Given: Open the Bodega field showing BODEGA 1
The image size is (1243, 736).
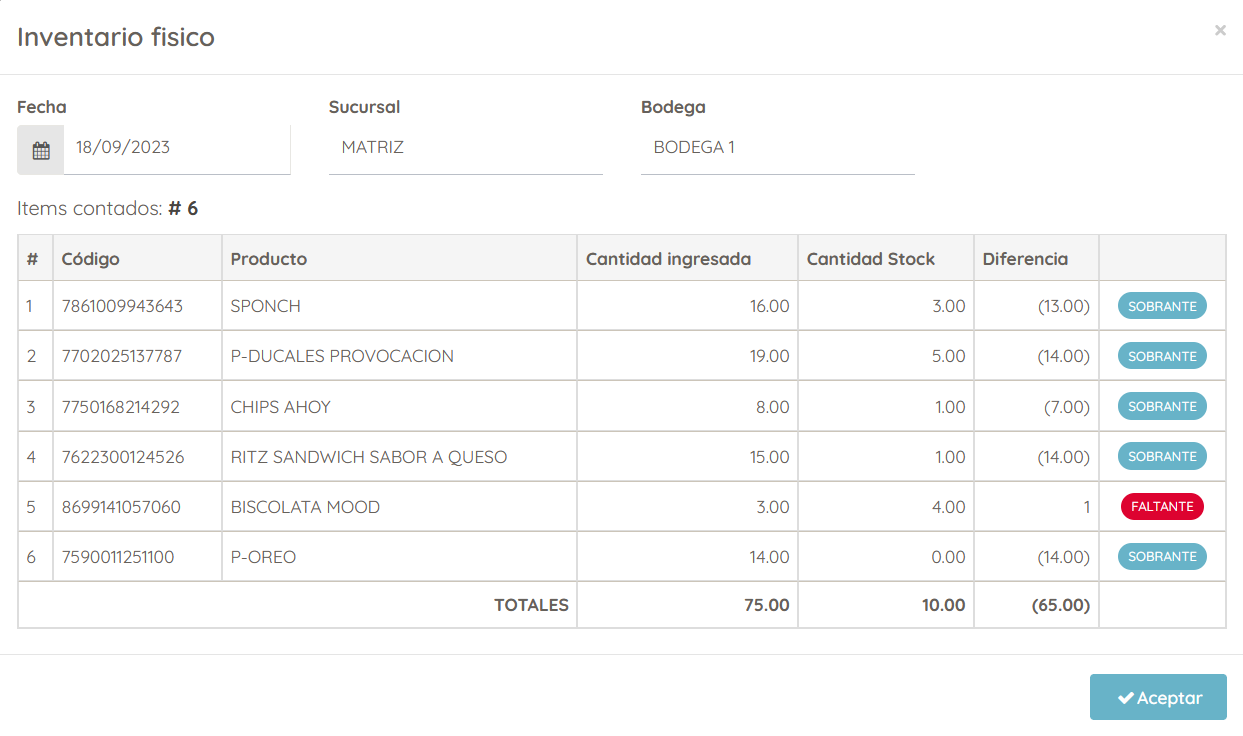Looking at the screenshot, I should click(778, 148).
